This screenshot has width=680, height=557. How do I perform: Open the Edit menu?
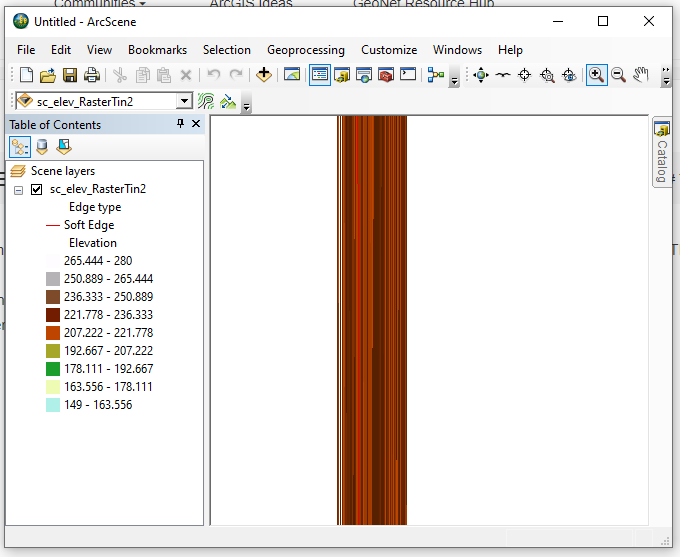[61, 50]
